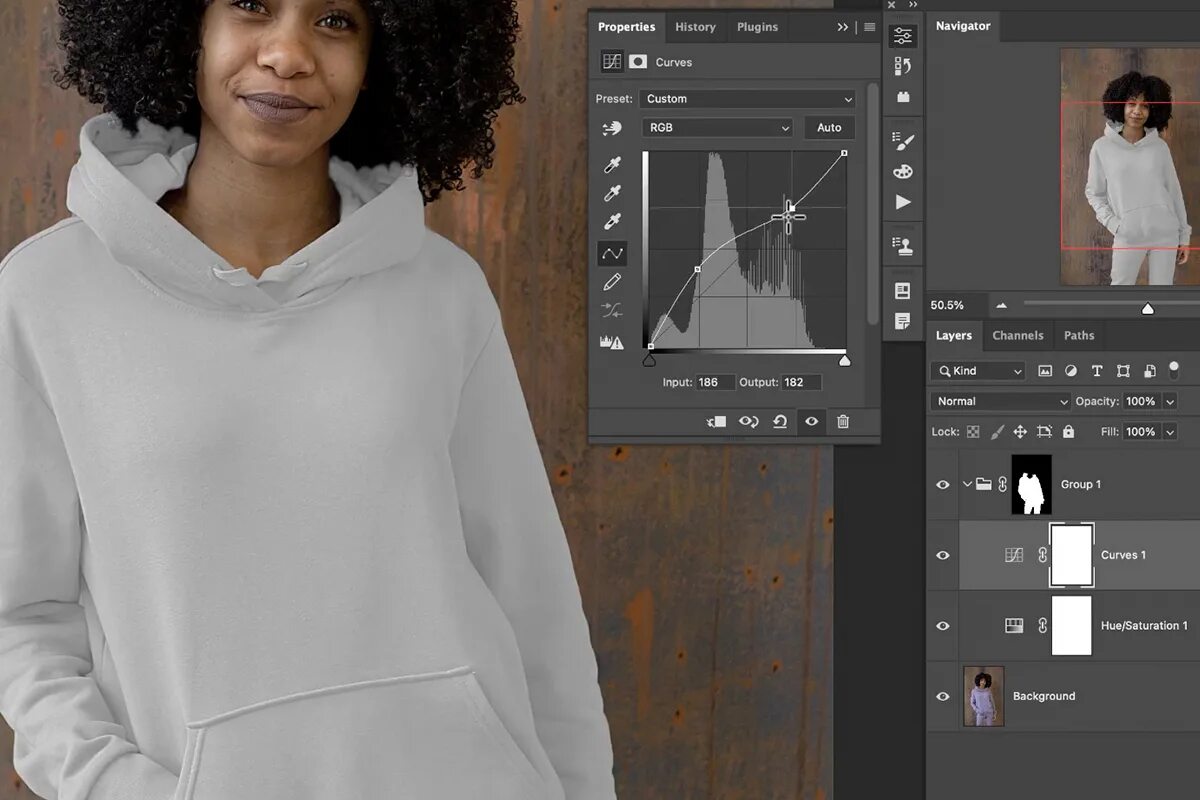
Task: Open the History panel dock icon
Action: [x=903, y=67]
